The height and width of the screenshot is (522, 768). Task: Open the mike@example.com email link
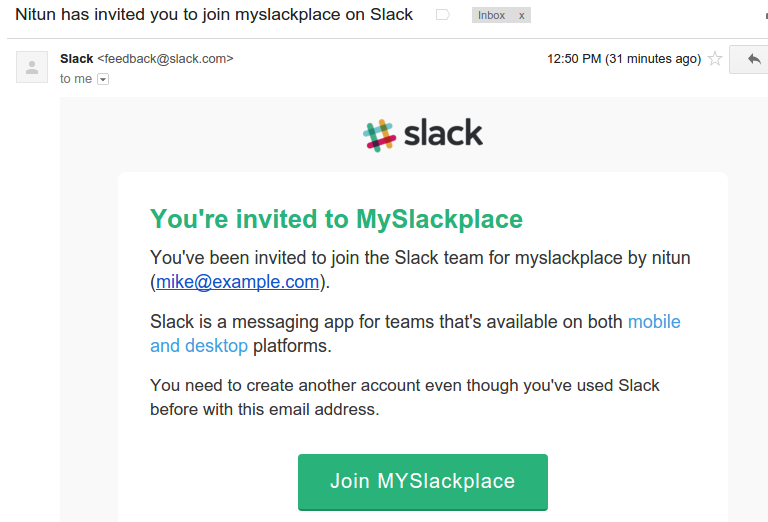point(237,282)
